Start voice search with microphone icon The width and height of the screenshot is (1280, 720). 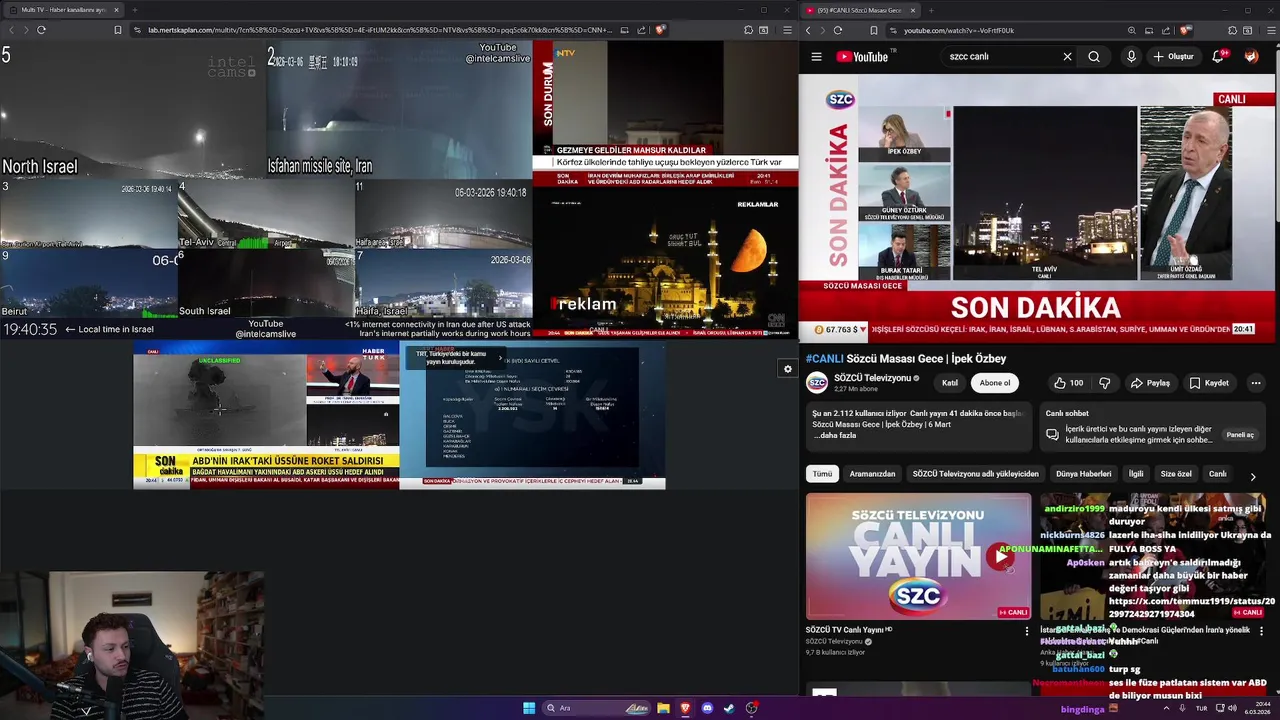[1131, 57]
